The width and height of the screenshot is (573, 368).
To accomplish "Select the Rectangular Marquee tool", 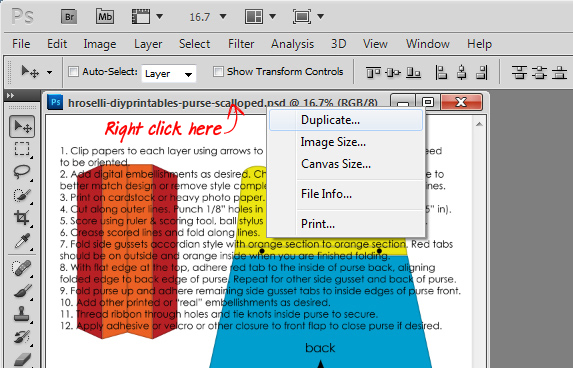I will tap(22, 149).
